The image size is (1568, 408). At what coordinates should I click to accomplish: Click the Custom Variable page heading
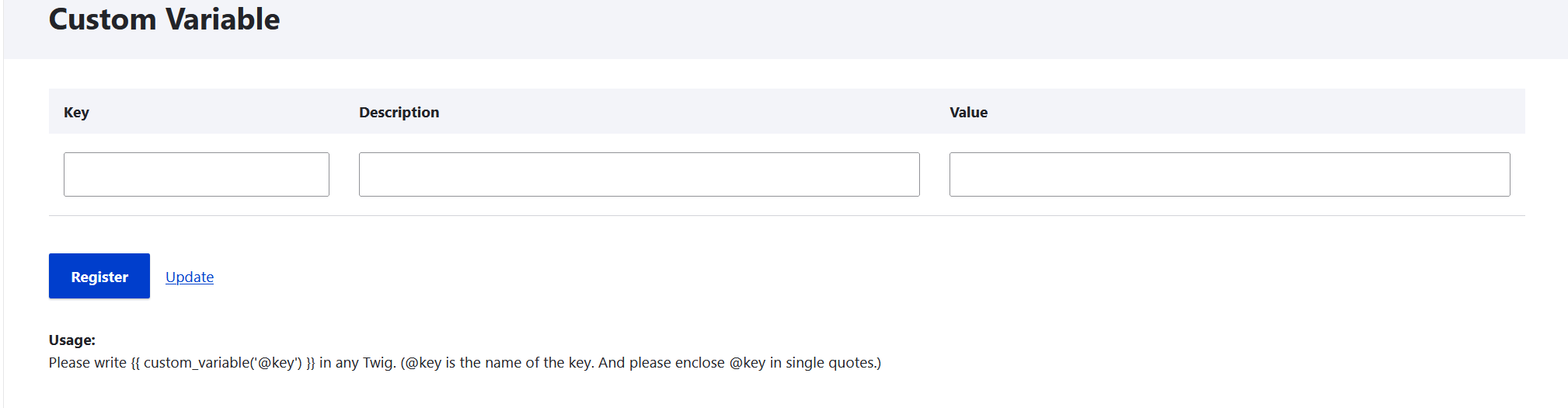point(164,19)
